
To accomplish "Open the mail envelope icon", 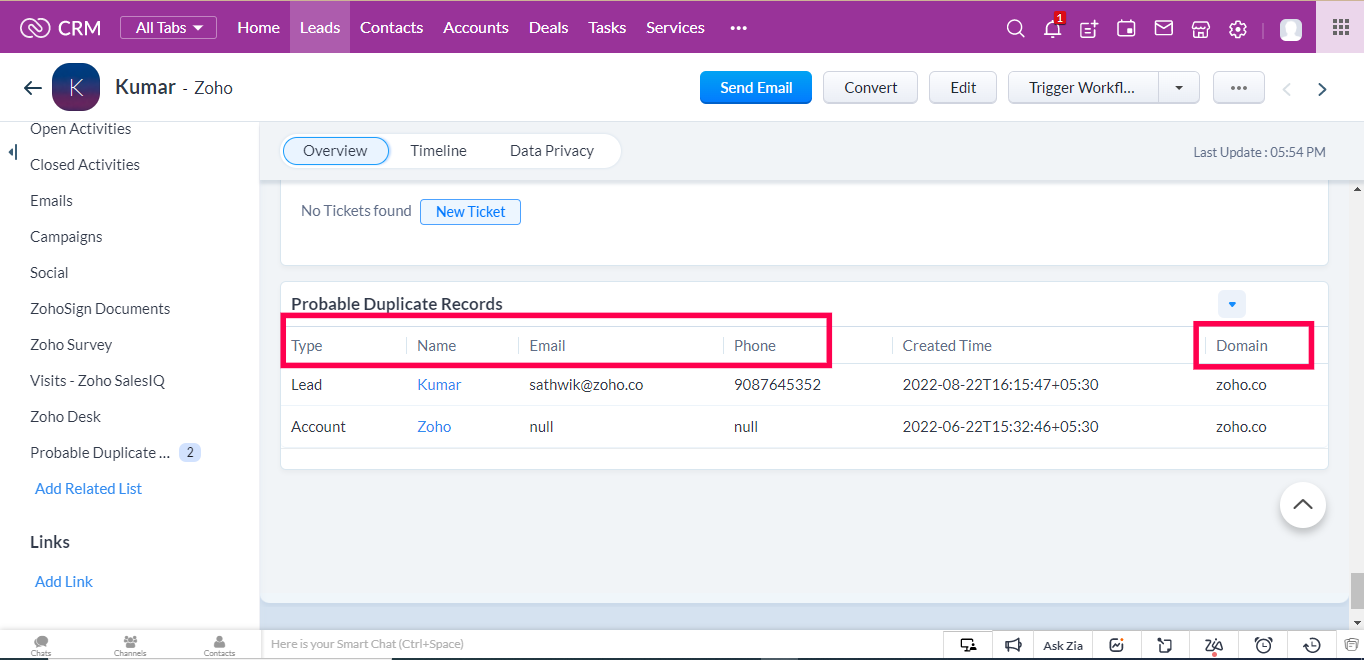I will [1163, 28].
